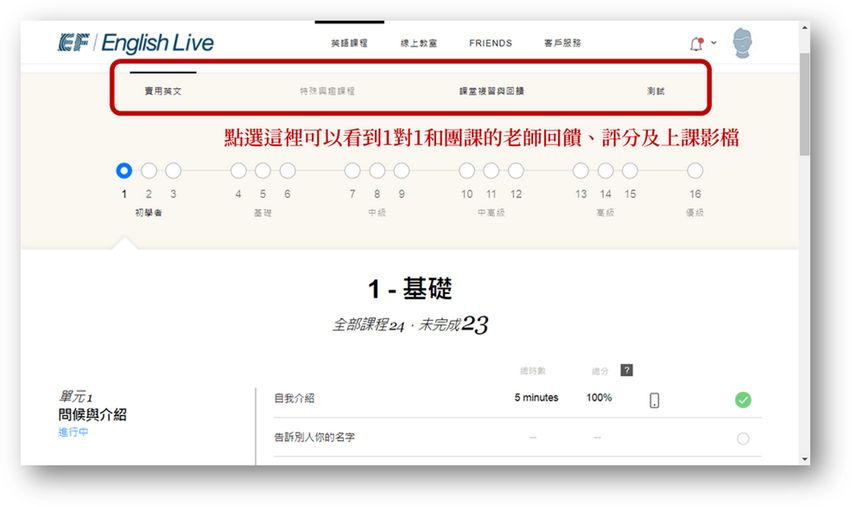This screenshot has width=852, height=507.
Task: Click the question mark help icon
Action: pyautogui.click(x=627, y=370)
